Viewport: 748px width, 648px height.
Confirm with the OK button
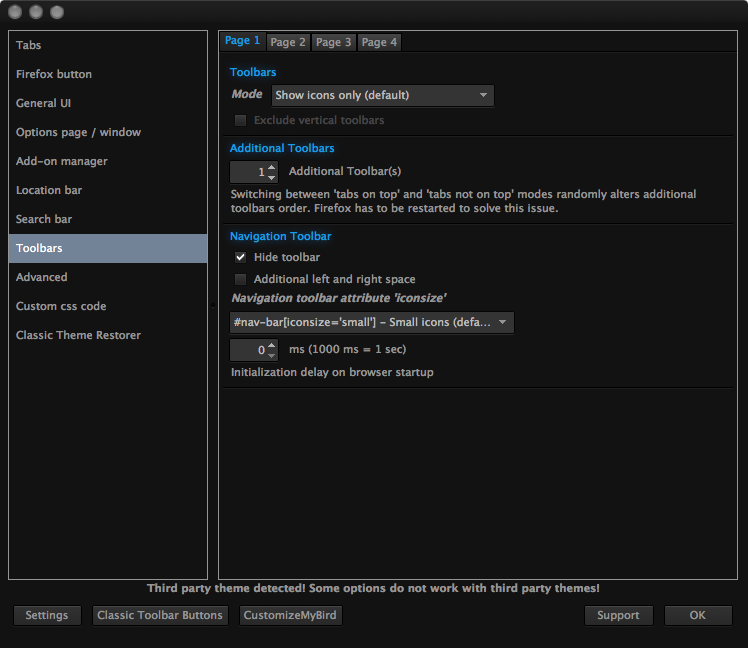[x=698, y=616]
